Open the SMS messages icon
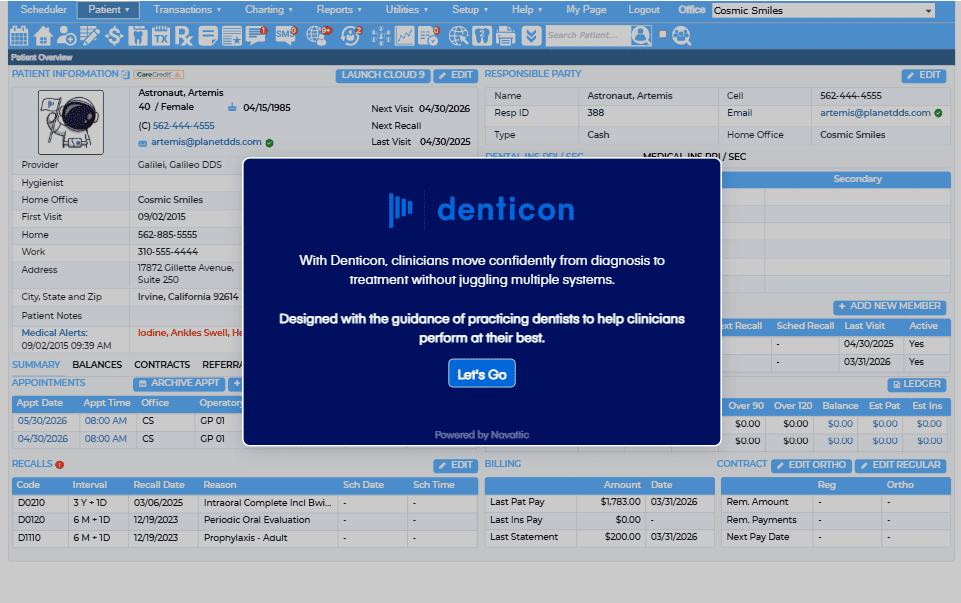 (x=286, y=36)
